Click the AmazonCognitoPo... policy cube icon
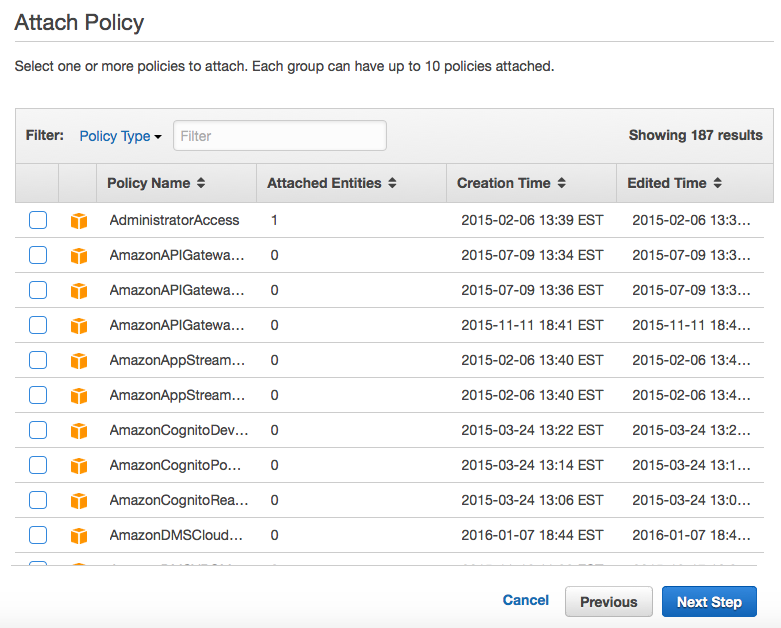This screenshot has height=628, width=781. 79,465
